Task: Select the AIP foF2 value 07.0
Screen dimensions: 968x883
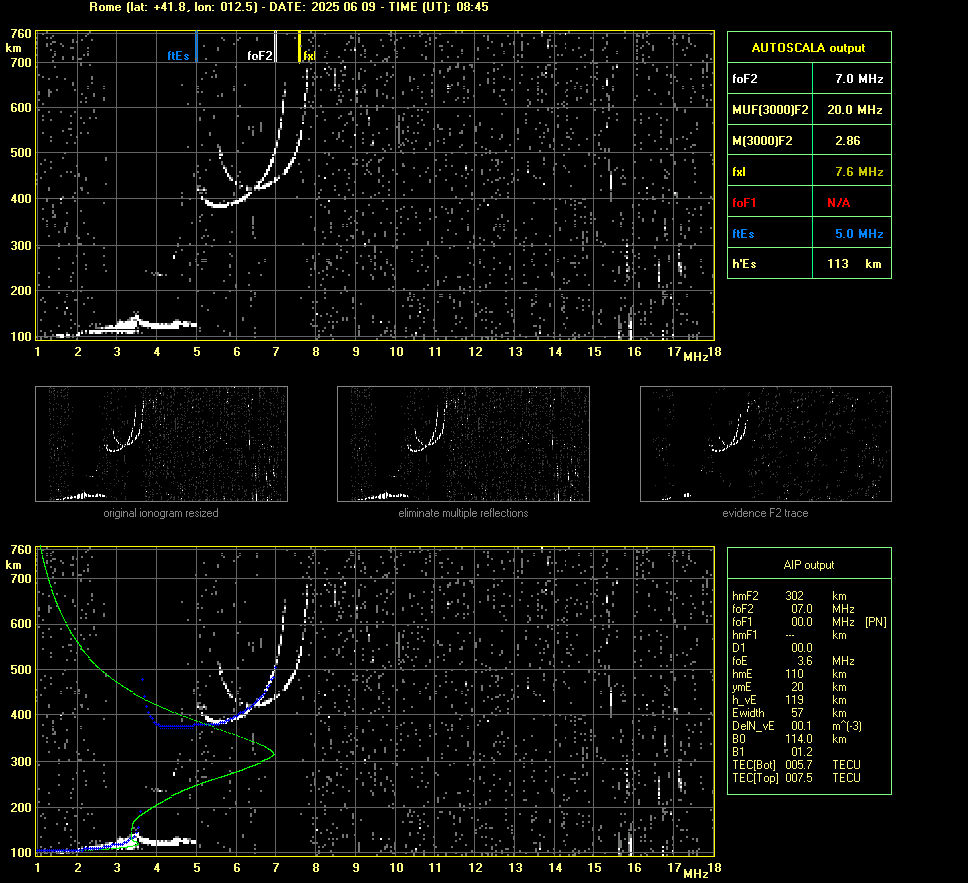Action: (801, 609)
